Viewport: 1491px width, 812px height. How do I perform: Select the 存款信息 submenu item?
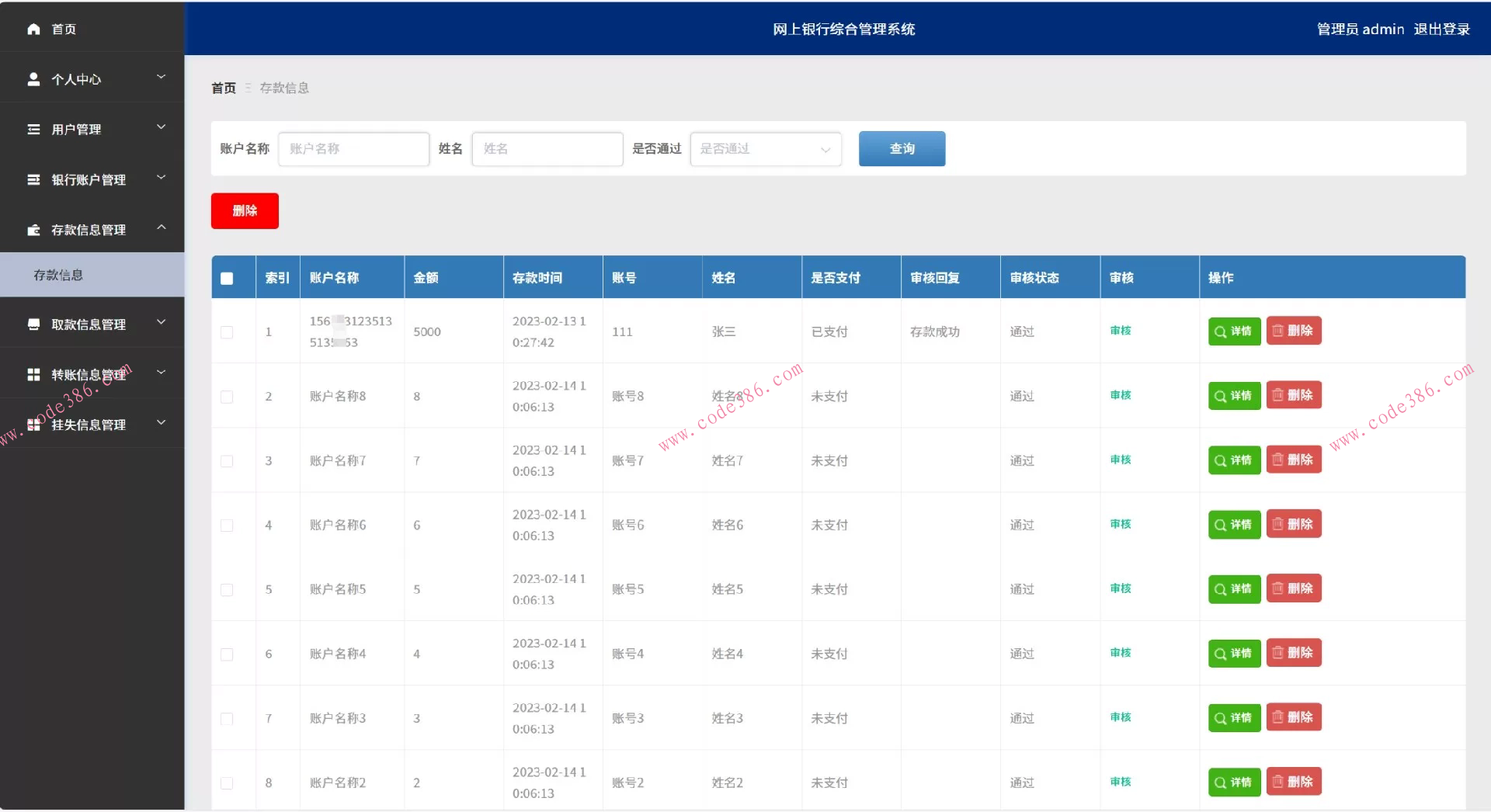click(x=59, y=275)
